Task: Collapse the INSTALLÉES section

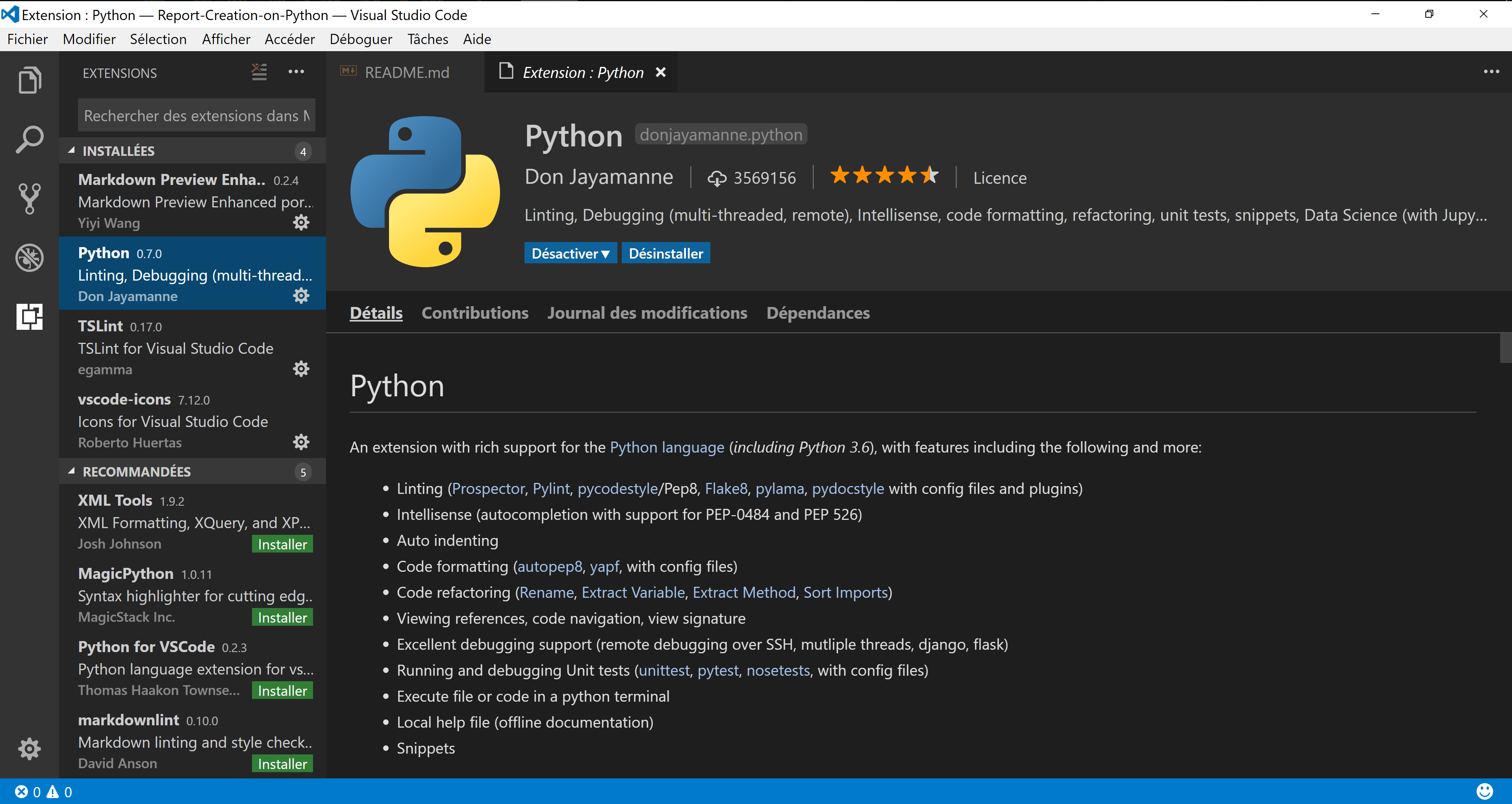Action: [119, 151]
